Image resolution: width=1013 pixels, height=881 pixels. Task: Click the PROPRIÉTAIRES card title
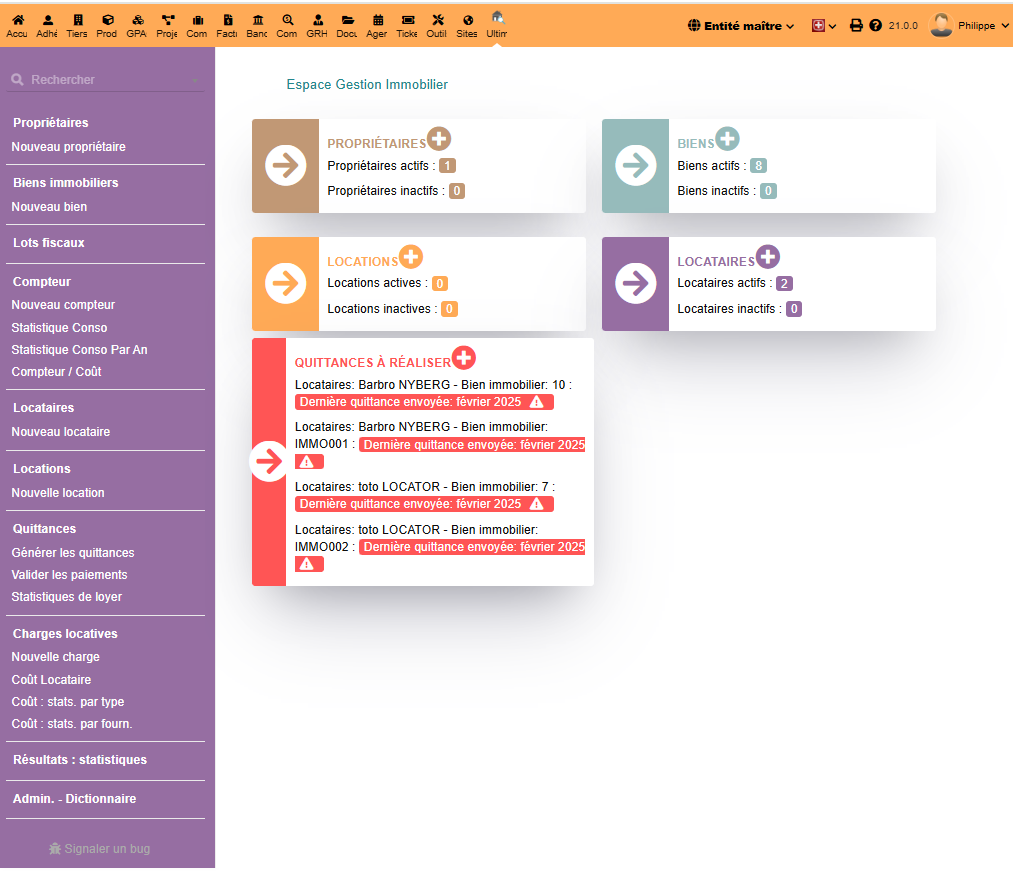pos(377,143)
